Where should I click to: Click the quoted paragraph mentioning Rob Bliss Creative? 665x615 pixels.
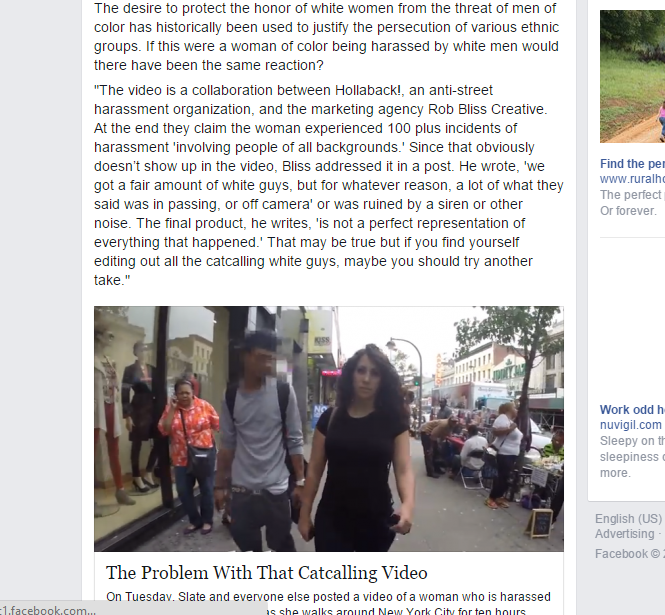tap(329, 185)
